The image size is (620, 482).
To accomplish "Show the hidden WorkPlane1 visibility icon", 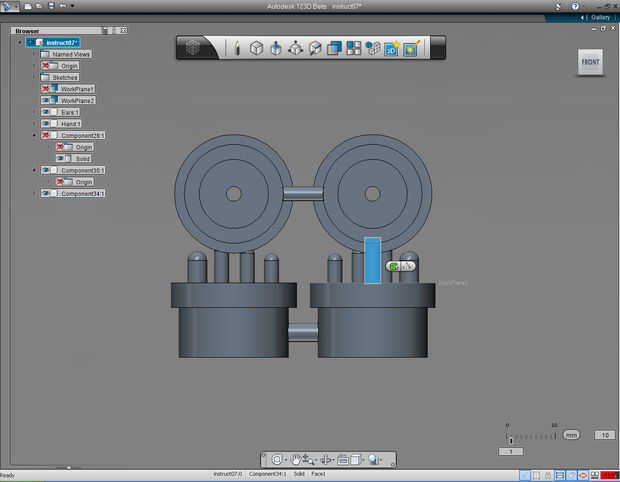I will [46, 89].
